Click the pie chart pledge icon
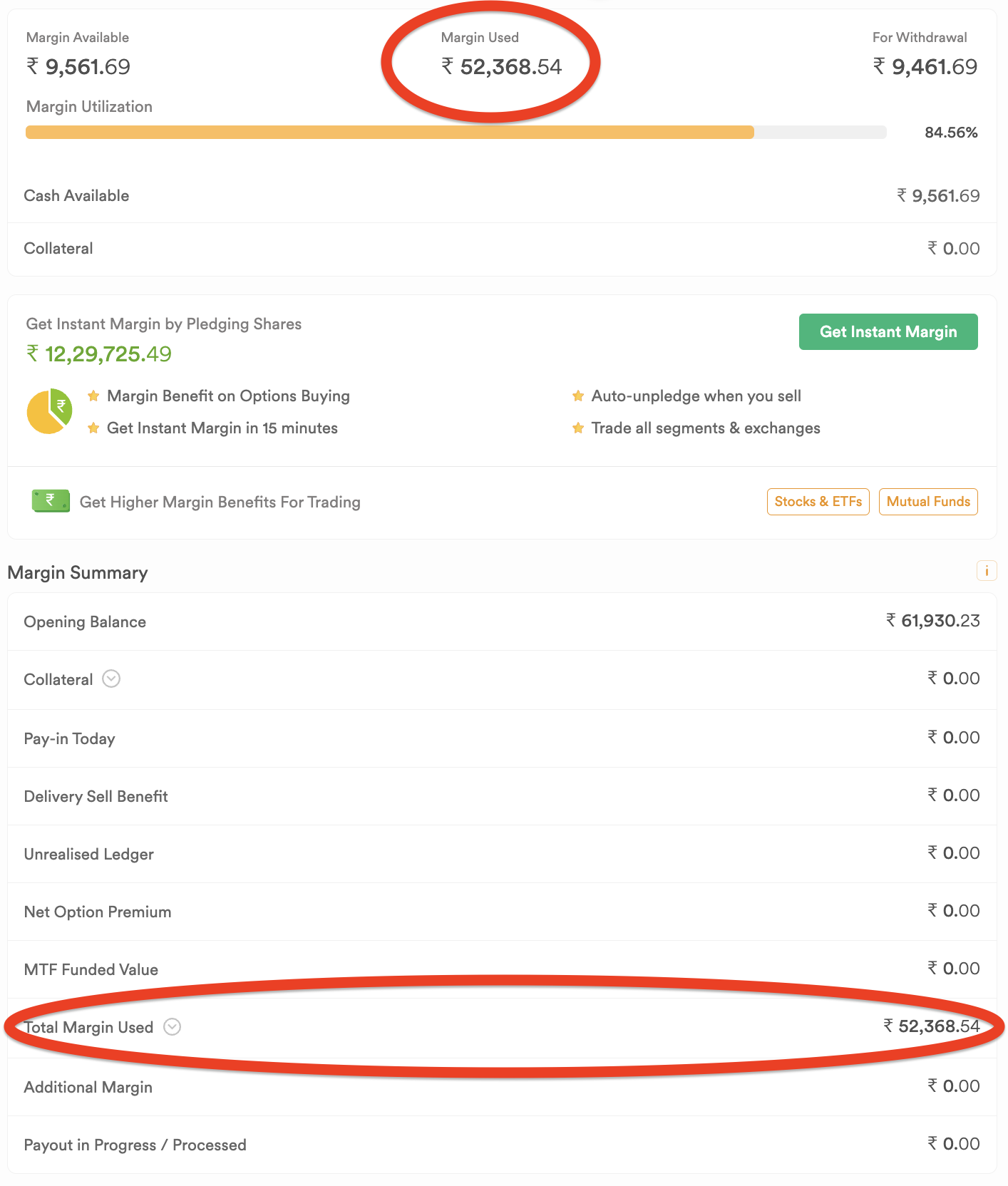 tap(49, 411)
